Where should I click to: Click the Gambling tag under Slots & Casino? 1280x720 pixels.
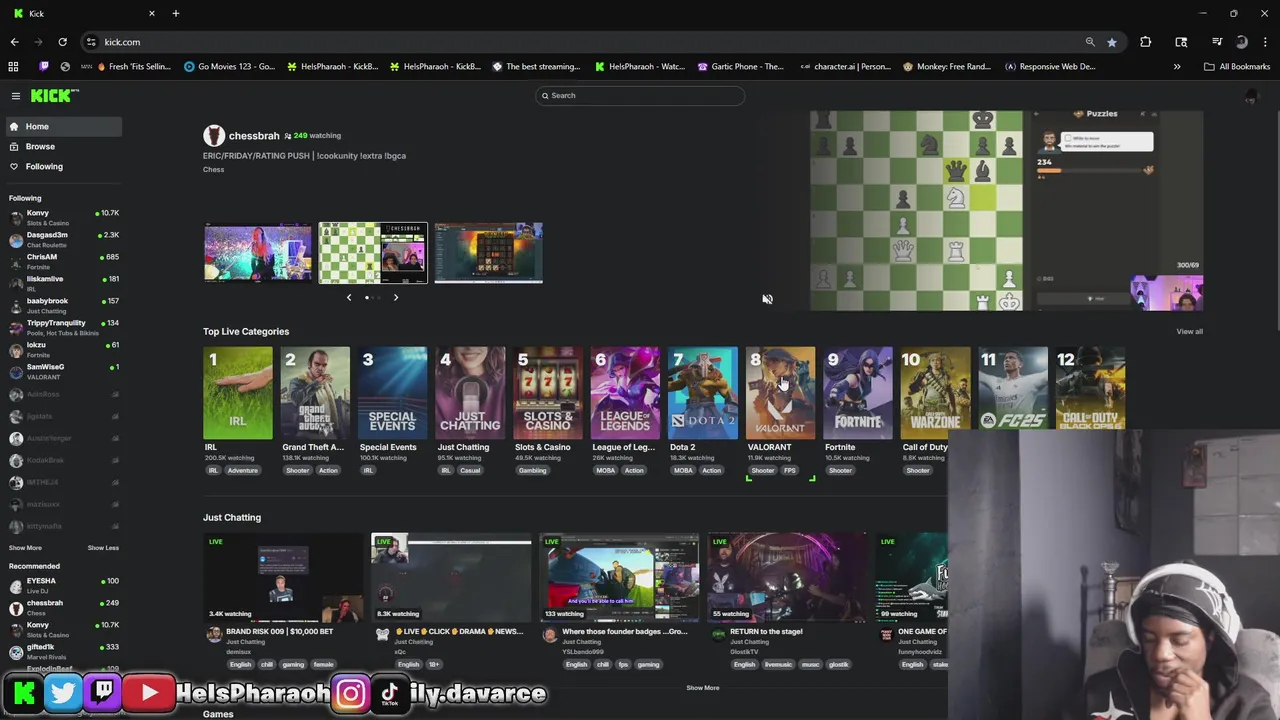point(532,471)
